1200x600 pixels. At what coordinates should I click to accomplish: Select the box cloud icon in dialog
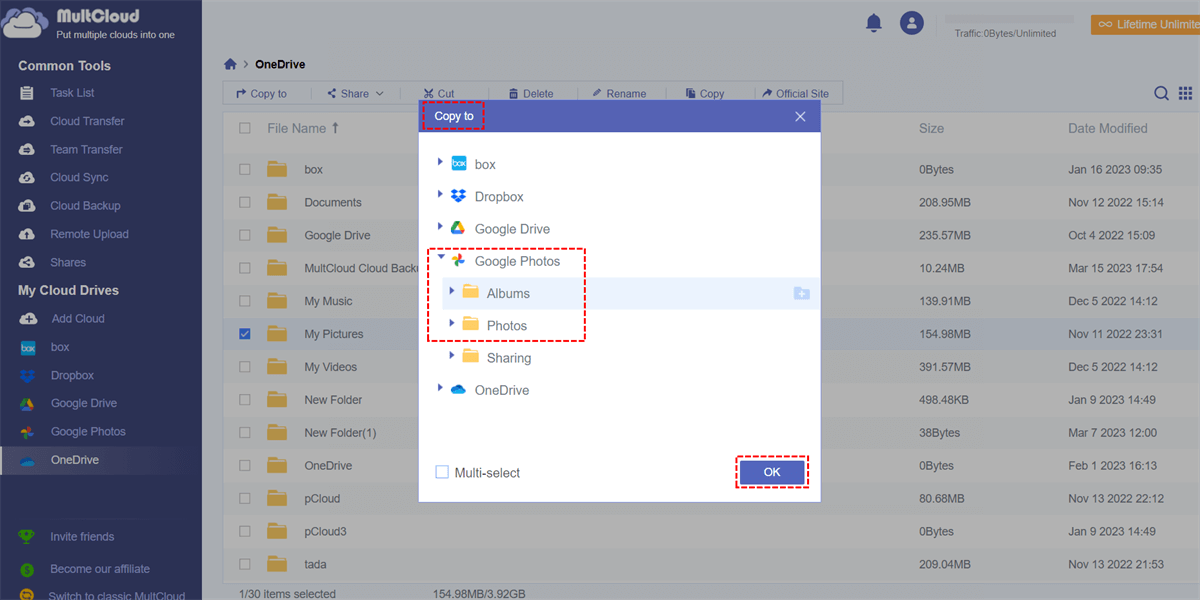point(459,164)
